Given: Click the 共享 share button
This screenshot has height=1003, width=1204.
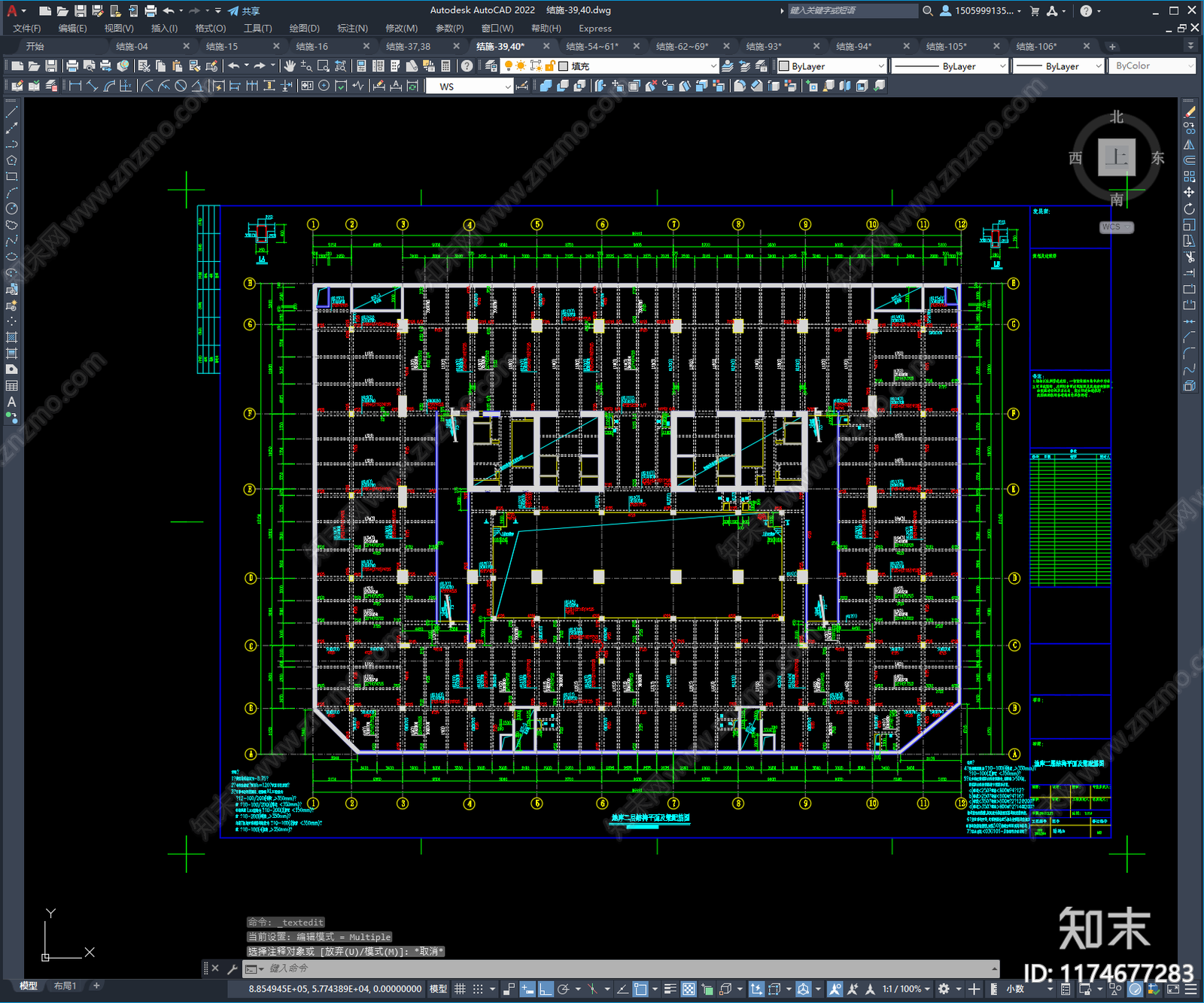Looking at the screenshot, I should click(245, 11).
